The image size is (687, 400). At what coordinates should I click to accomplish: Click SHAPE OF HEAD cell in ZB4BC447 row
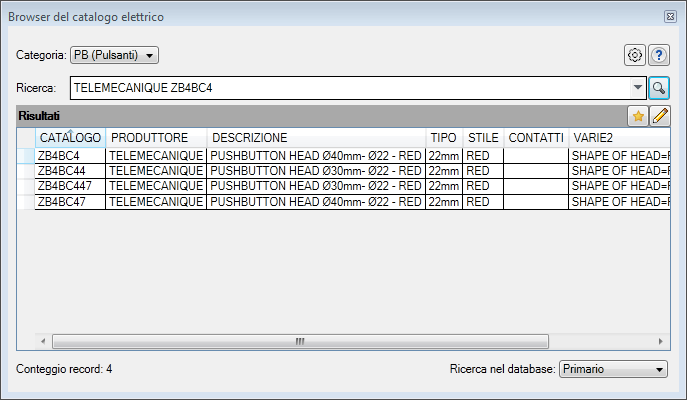point(619,186)
